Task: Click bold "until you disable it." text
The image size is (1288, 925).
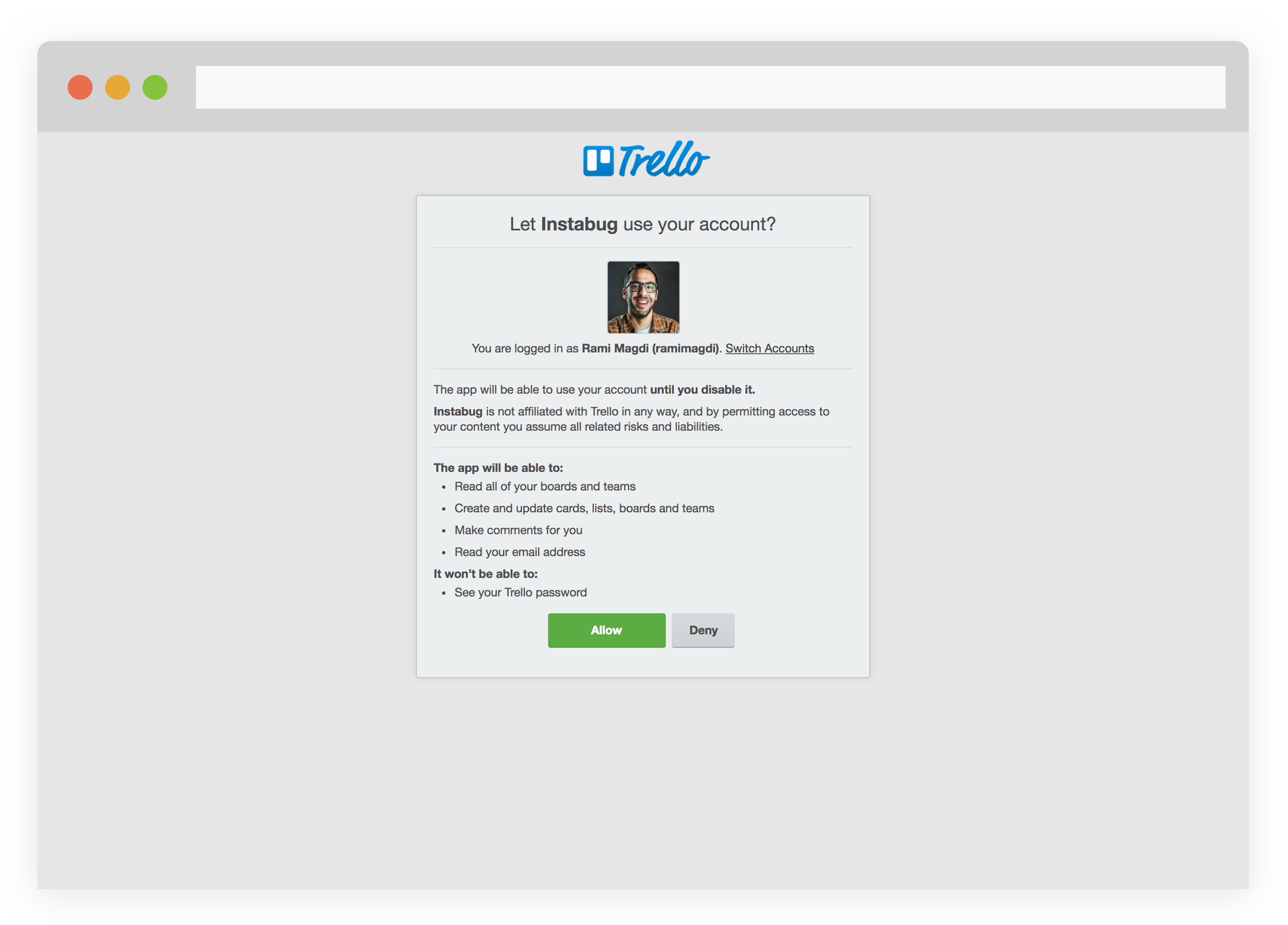Action: 702,390
